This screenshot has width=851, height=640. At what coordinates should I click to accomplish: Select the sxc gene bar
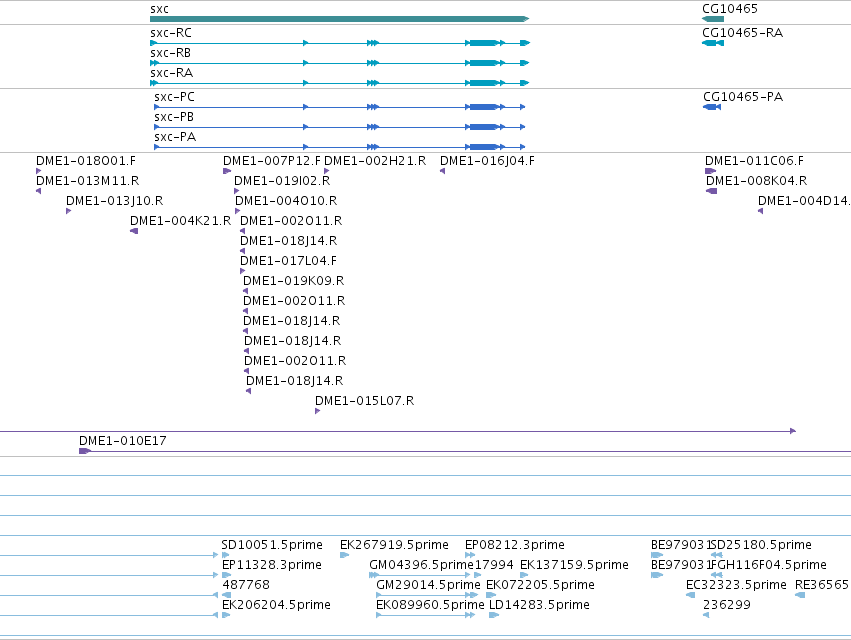tap(339, 19)
